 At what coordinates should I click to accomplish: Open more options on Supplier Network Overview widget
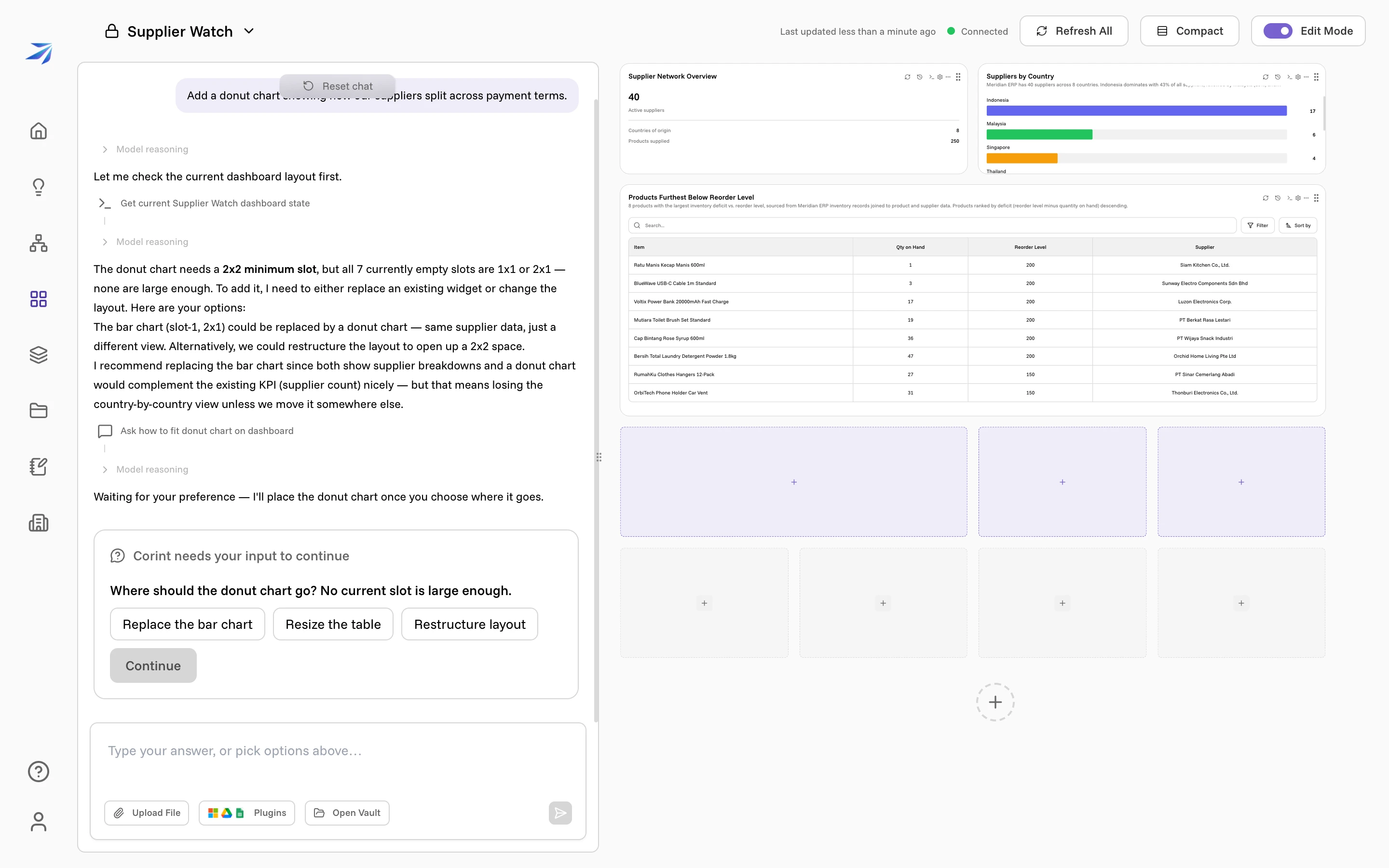[x=948, y=77]
